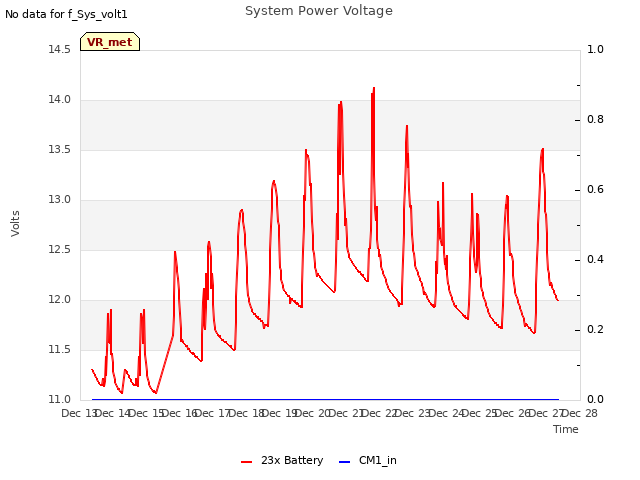Screen dimensions: 640x480
Task: Click the 12.5 y-axis tick label
Action: [x=60, y=249]
